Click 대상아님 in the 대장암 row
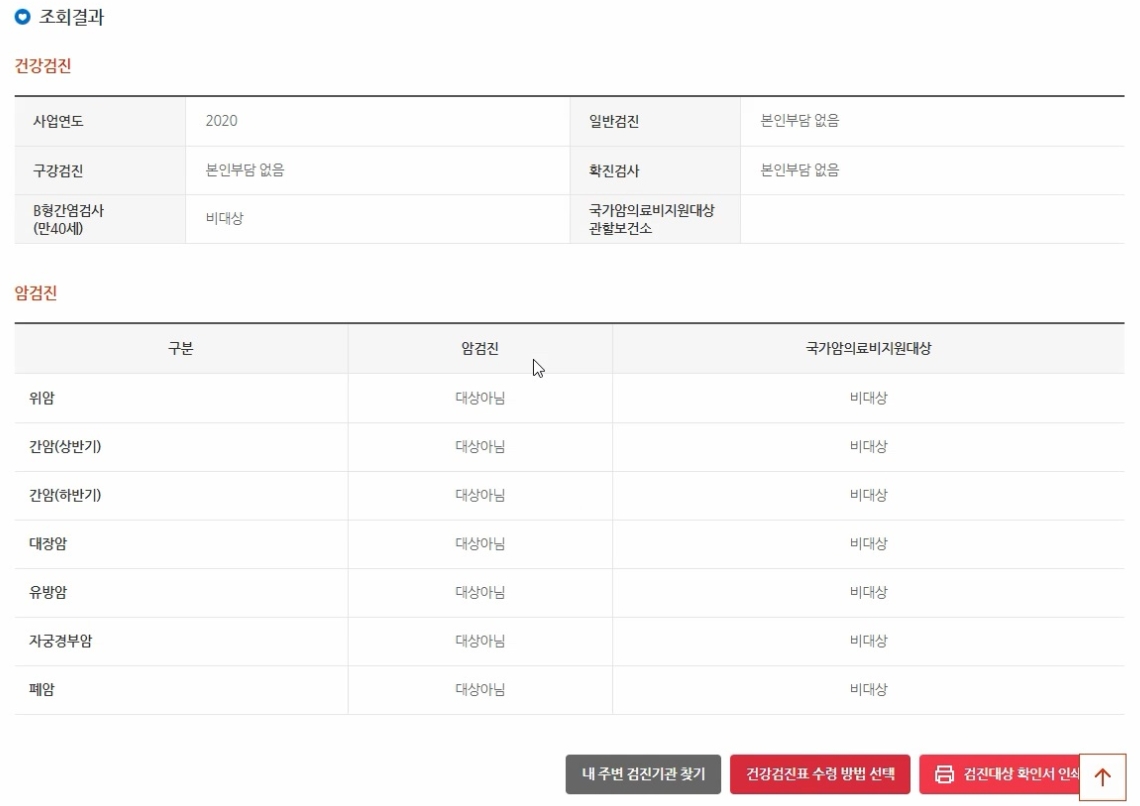Image resolution: width=1140 pixels, height=806 pixels. point(480,544)
